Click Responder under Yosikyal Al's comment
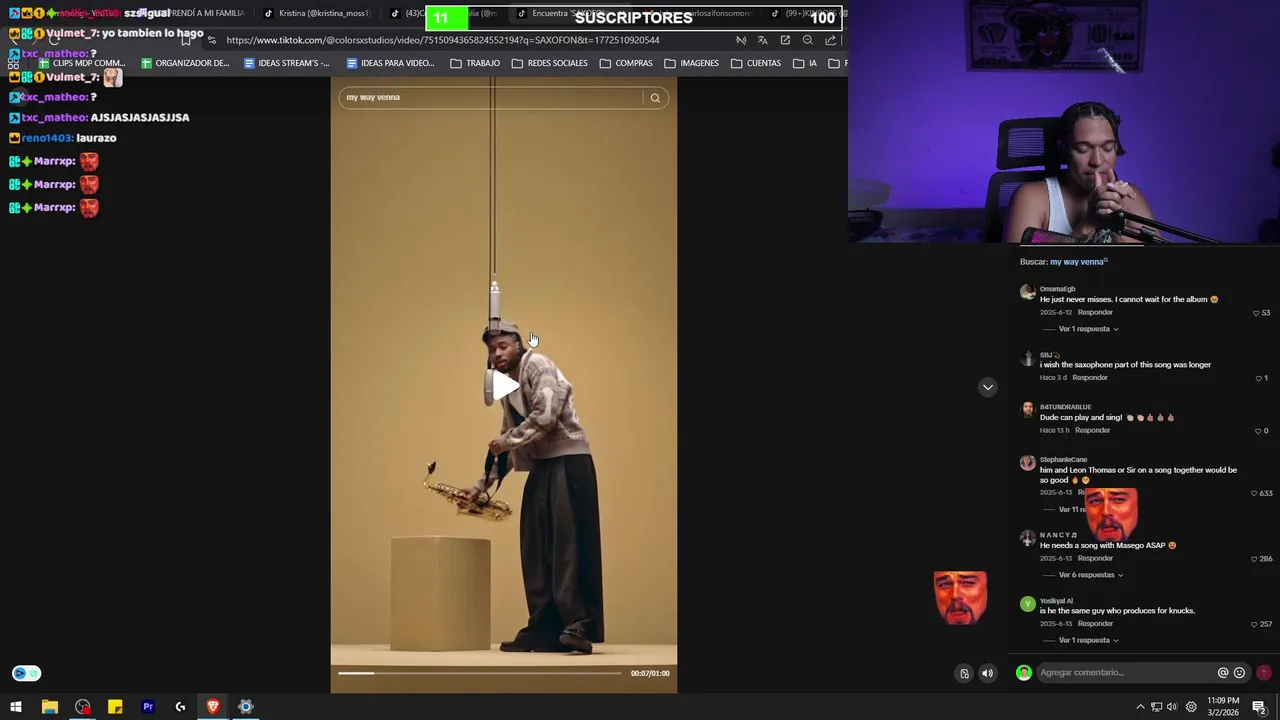 pos(1095,623)
